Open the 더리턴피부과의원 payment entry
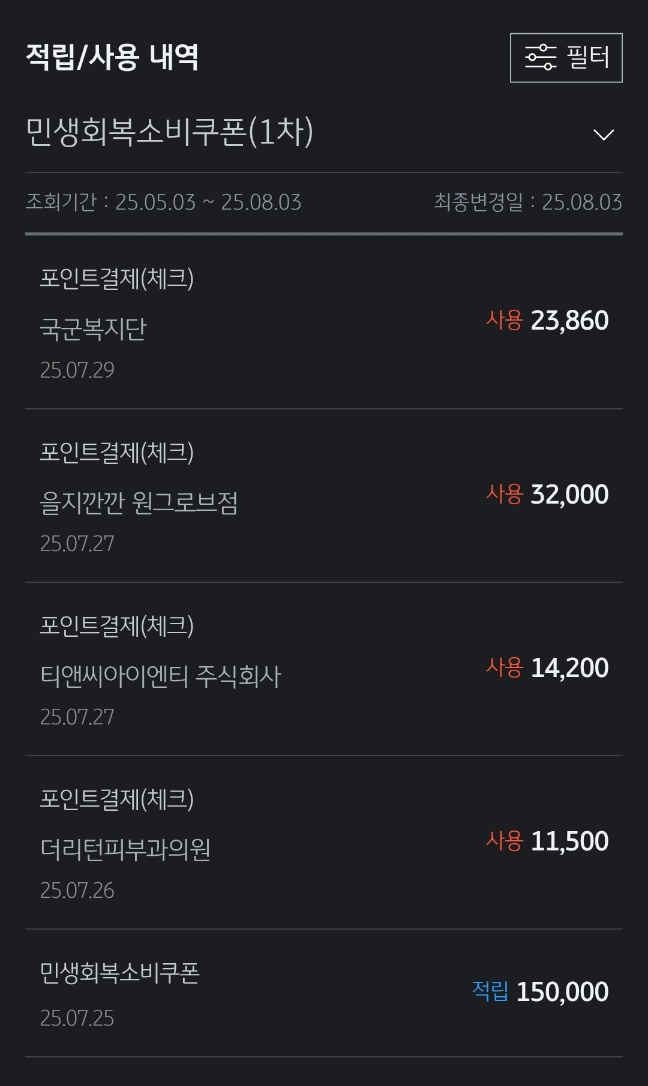Image resolution: width=648 pixels, height=1086 pixels. point(125,849)
